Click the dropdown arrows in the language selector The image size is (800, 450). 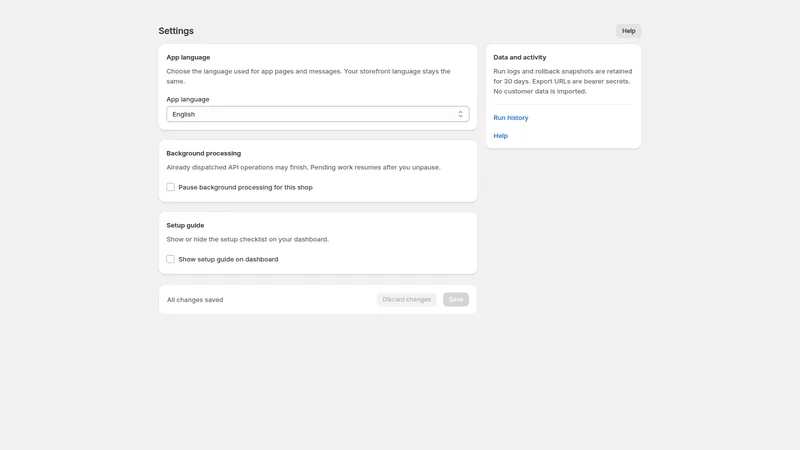pos(460,114)
